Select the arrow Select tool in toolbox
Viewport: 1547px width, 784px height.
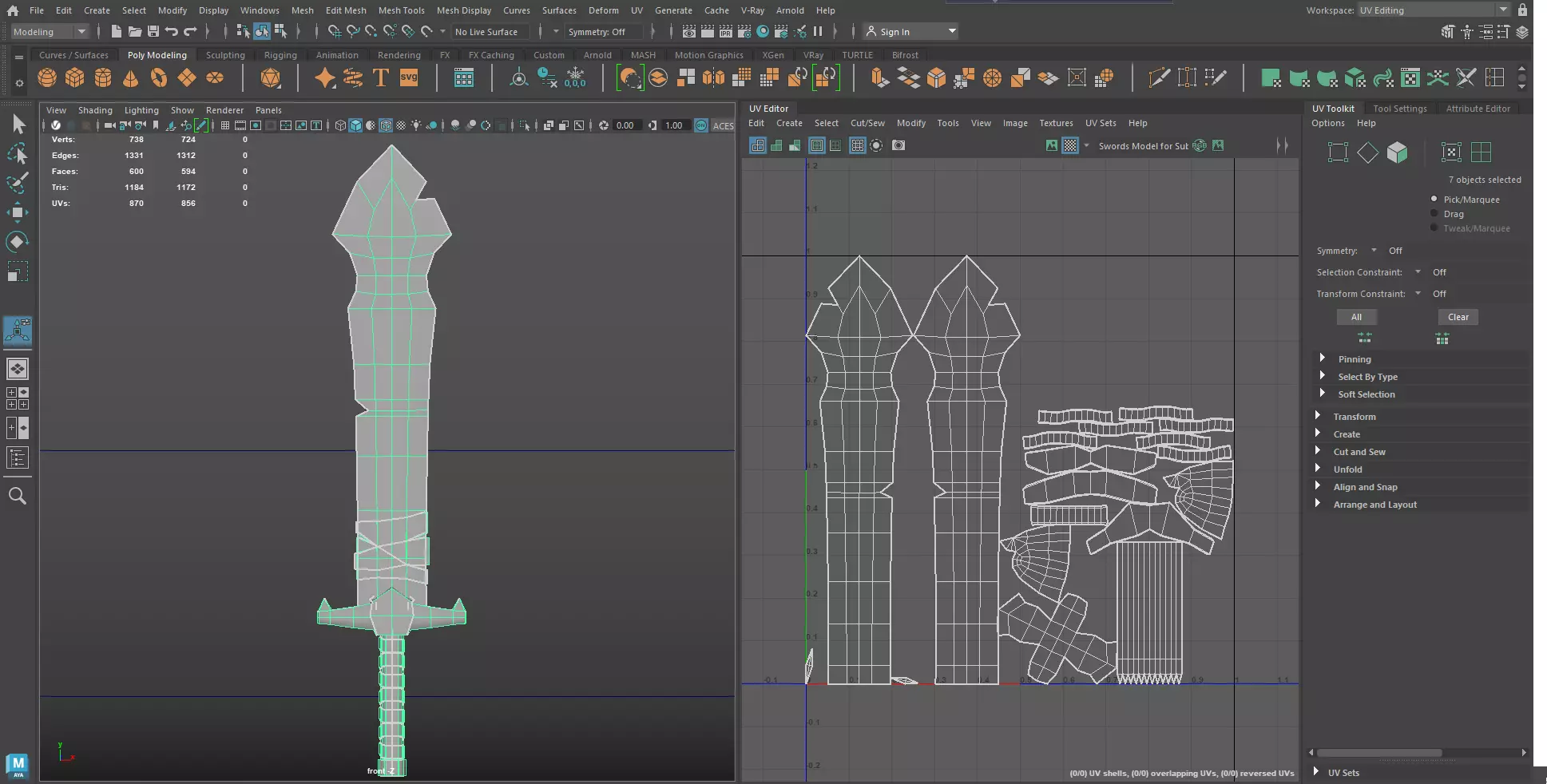click(18, 124)
